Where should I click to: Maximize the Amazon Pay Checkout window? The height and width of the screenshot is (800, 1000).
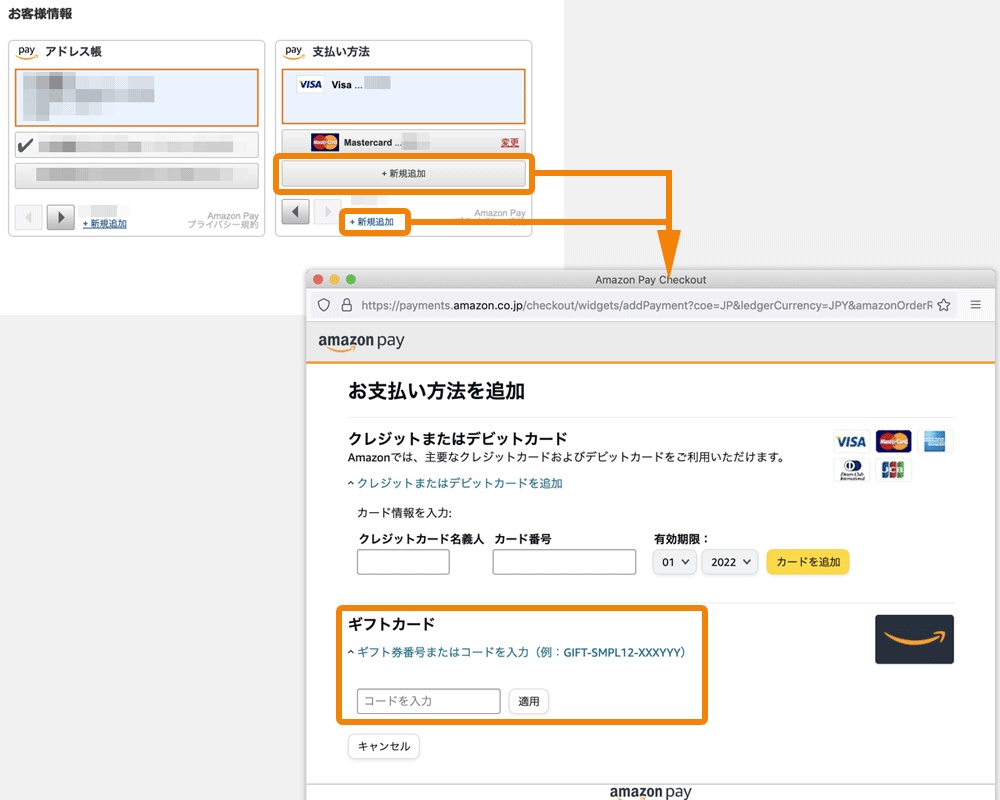[351, 279]
